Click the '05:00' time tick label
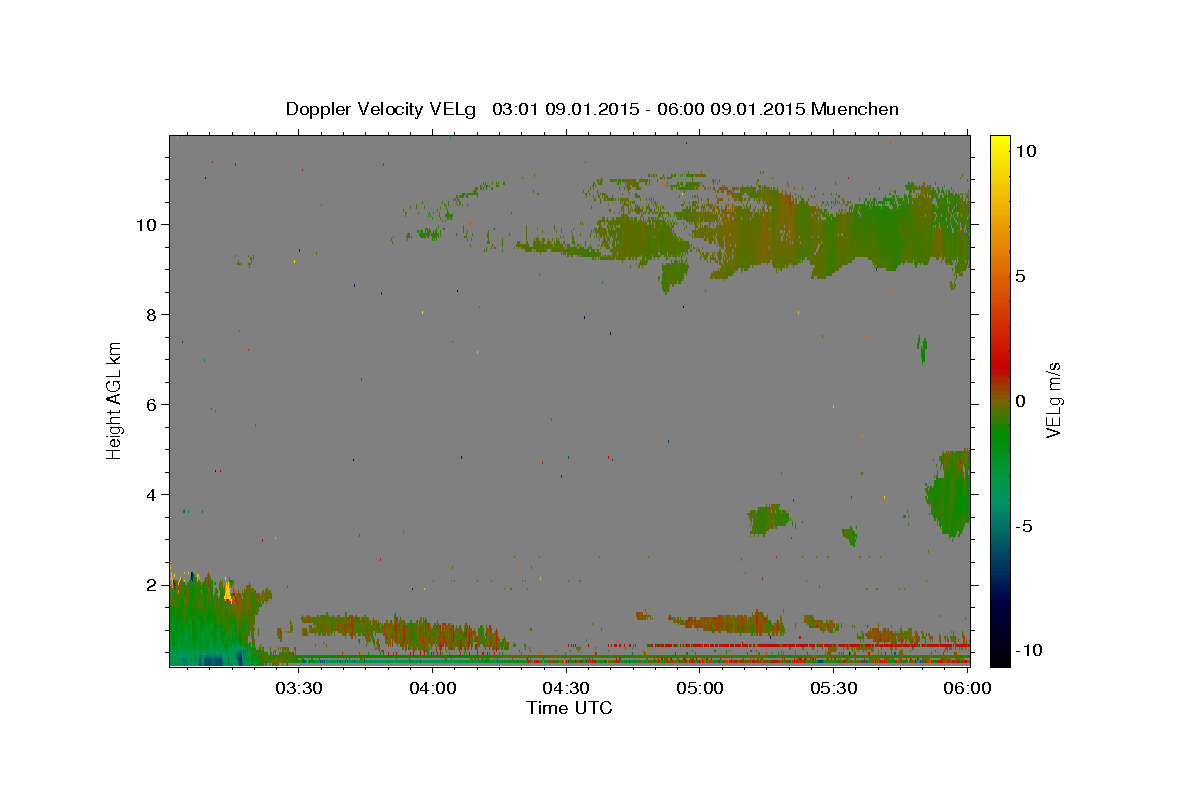 (700, 688)
